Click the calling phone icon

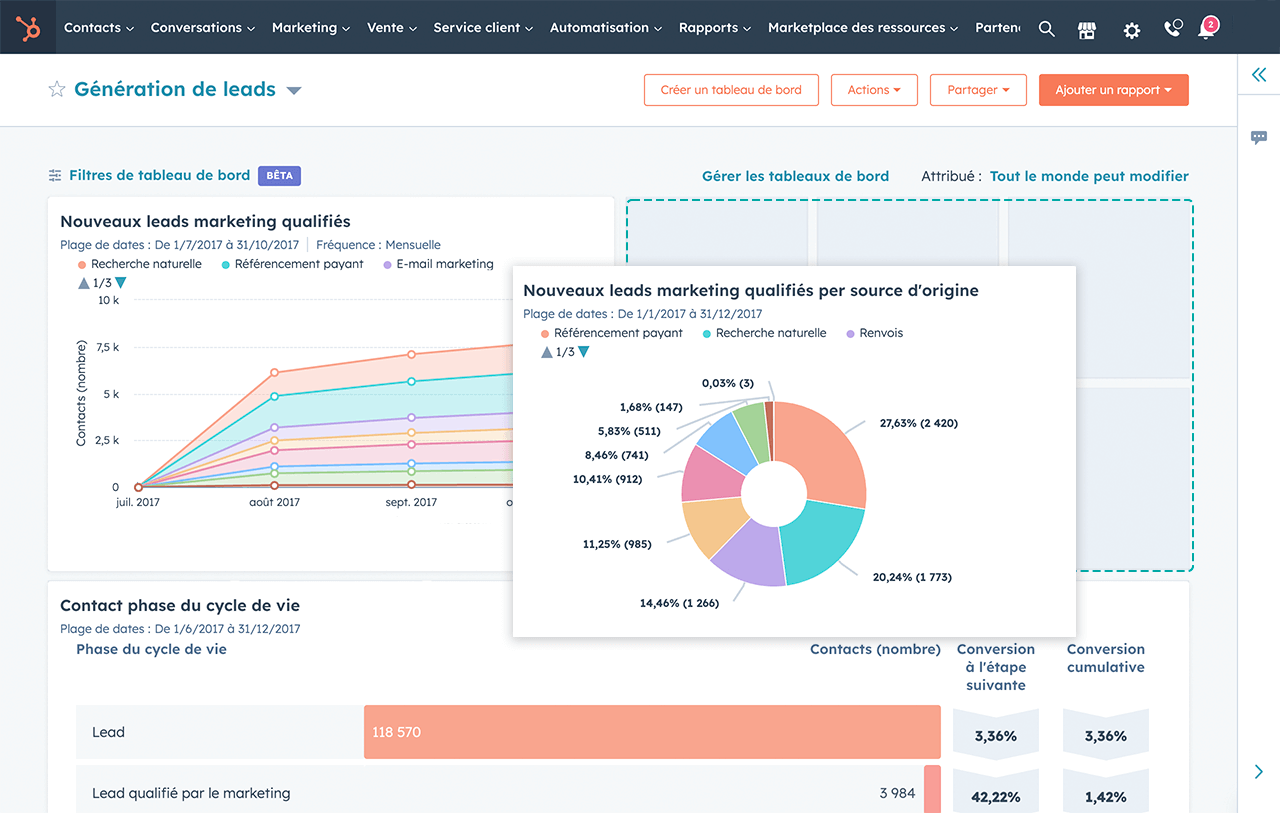(x=1172, y=29)
